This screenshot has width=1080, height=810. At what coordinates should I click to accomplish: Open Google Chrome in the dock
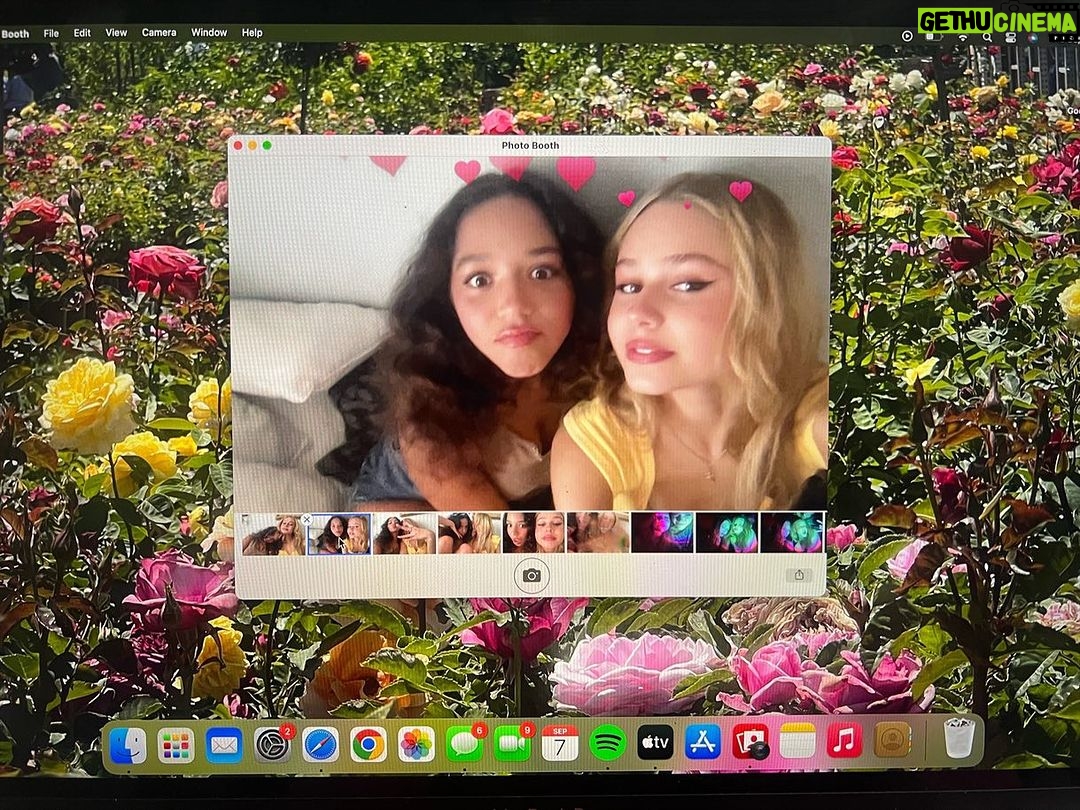tap(368, 744)
